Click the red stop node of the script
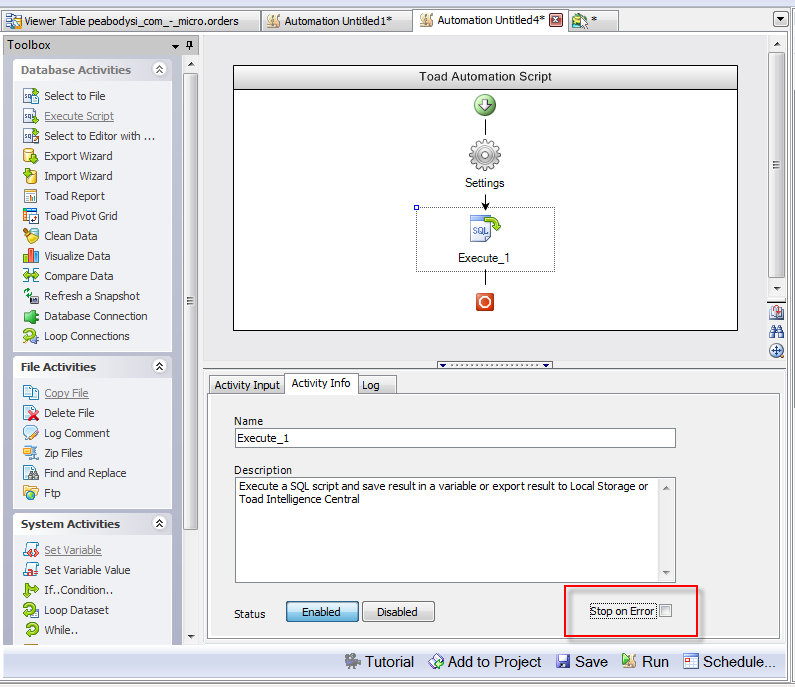The width and height of the screenshot is (795, 687). click(x=485, y=302)
